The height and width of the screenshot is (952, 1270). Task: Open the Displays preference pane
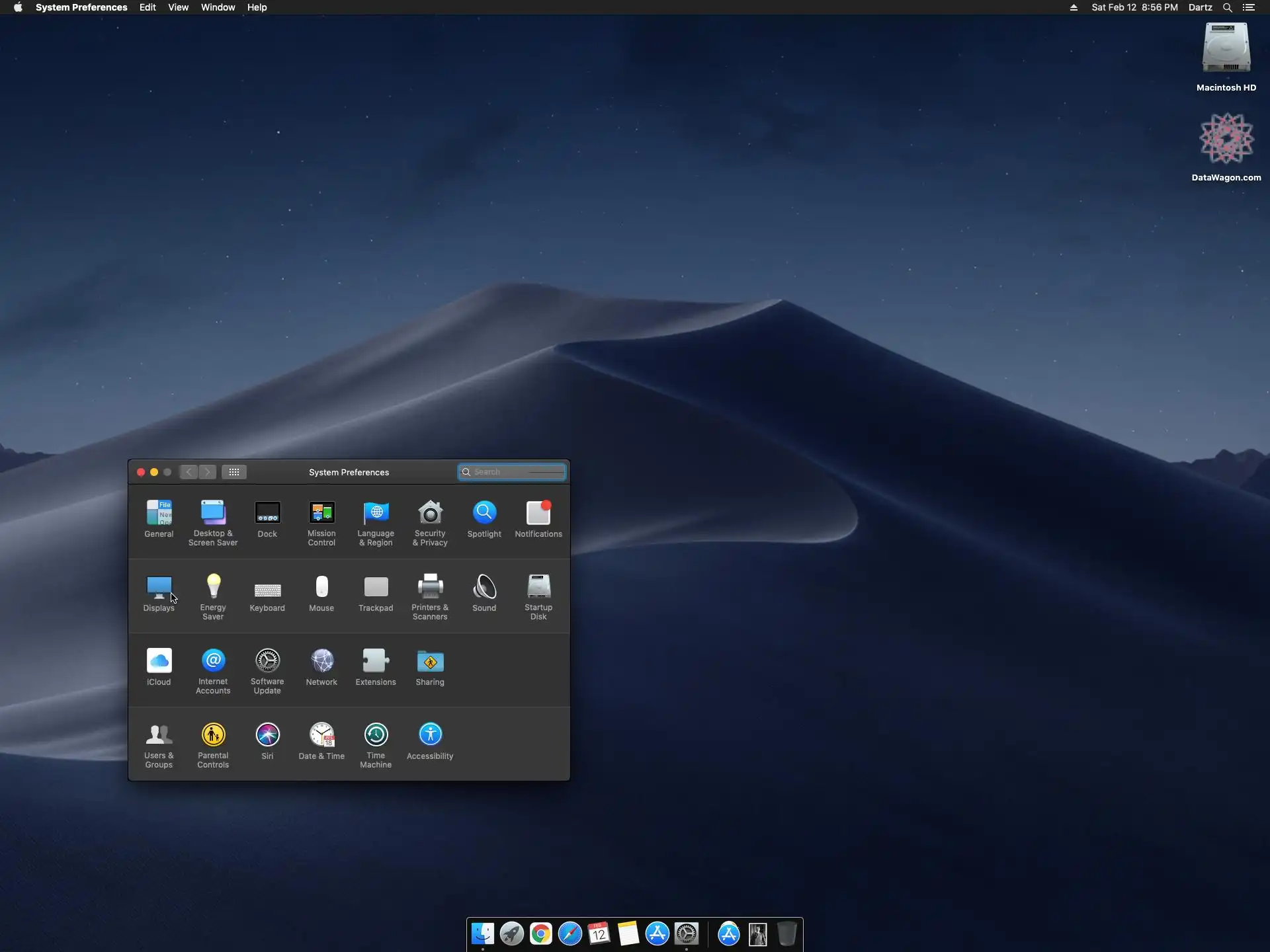point(159,587)
